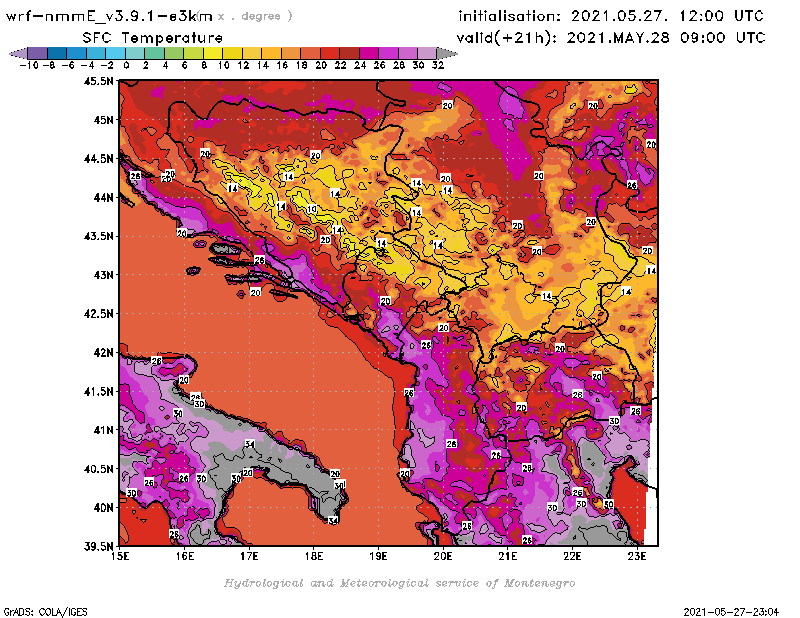800x618 pixels.
Task: Select the colorbar segment between 0 and 2
Action: tap(135, 53)
